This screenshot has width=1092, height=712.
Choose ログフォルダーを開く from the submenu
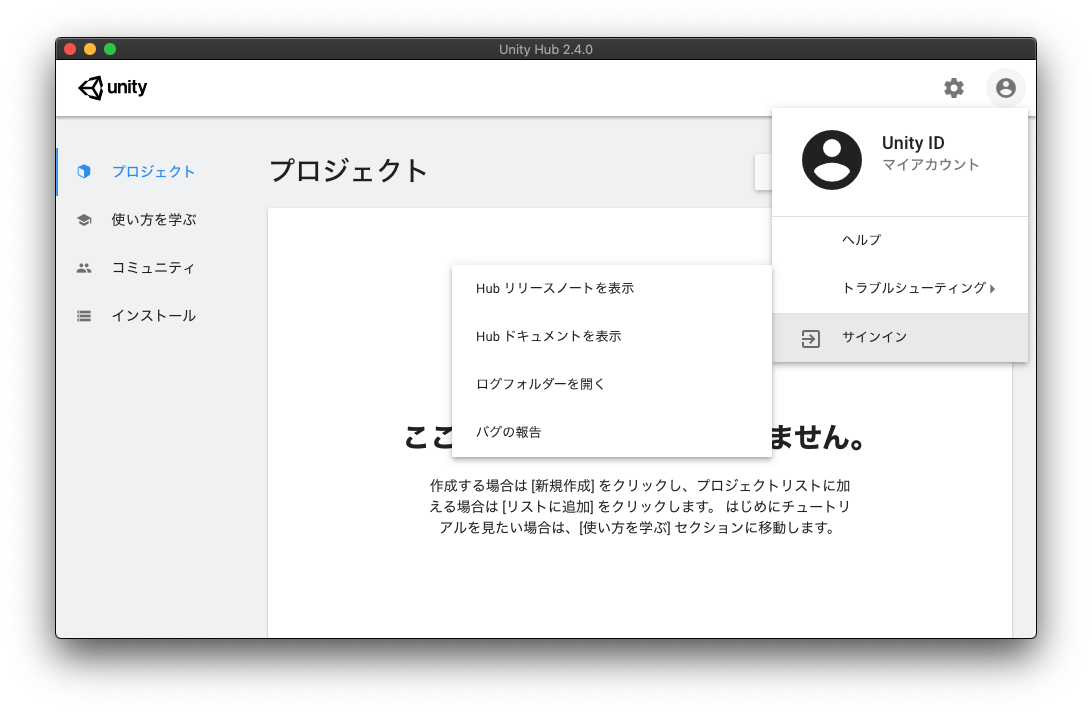[x=541, y=384]
